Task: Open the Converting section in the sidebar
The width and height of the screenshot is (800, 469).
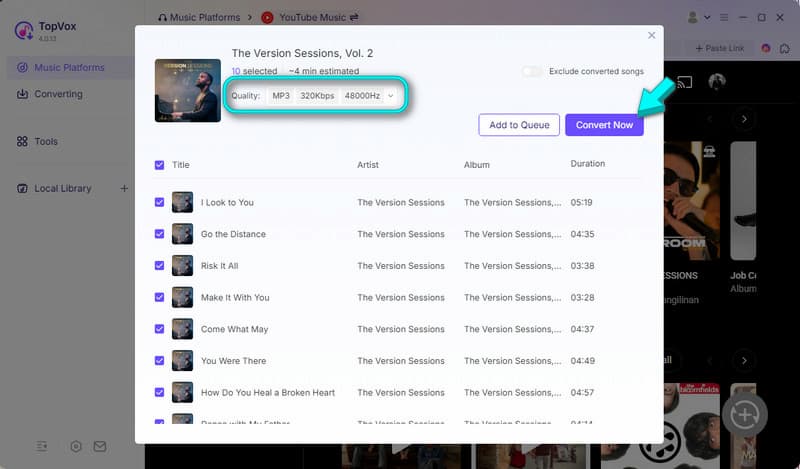Action: 58,94
